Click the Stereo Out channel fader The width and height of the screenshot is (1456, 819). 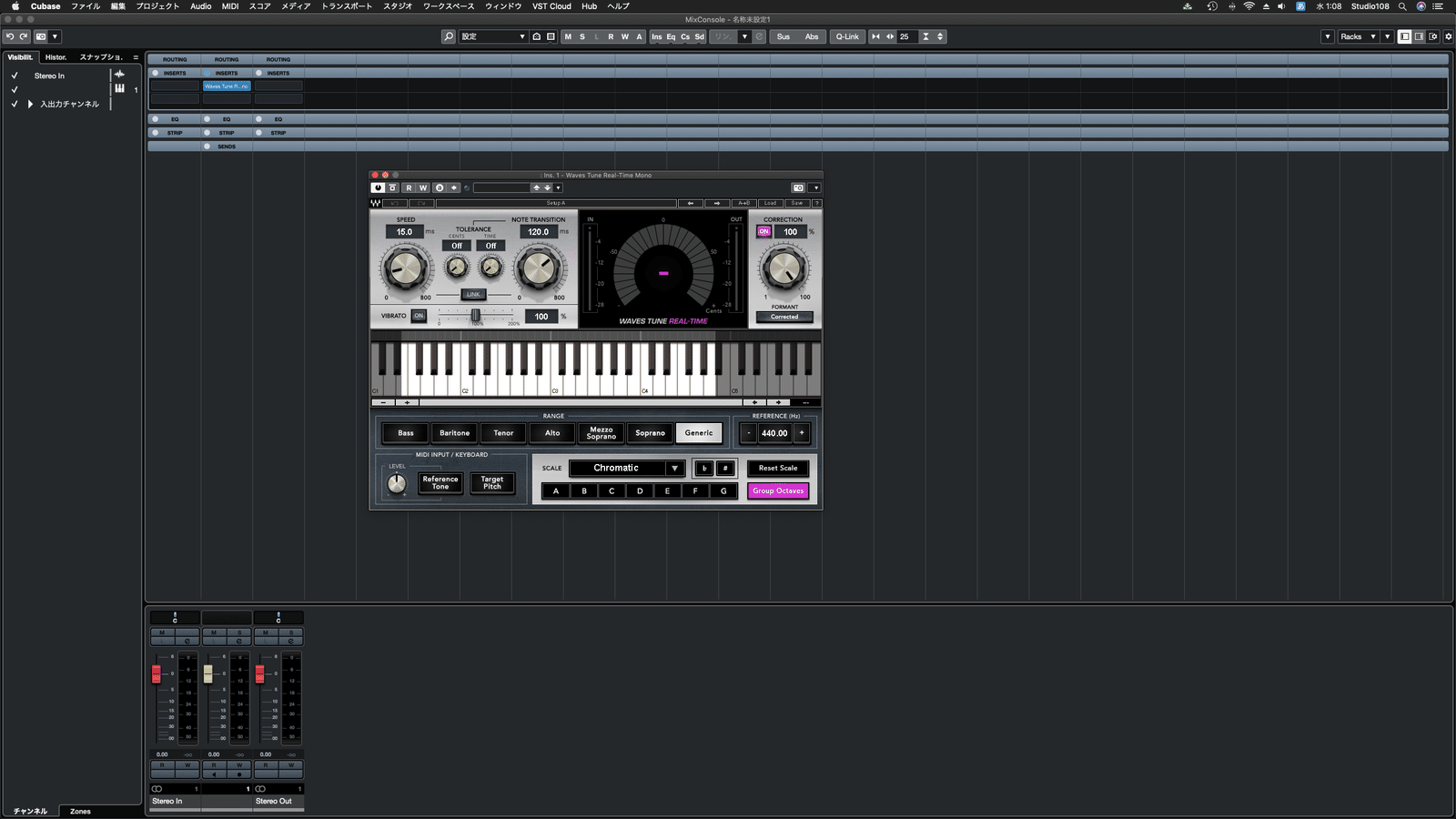coord(259,673)
